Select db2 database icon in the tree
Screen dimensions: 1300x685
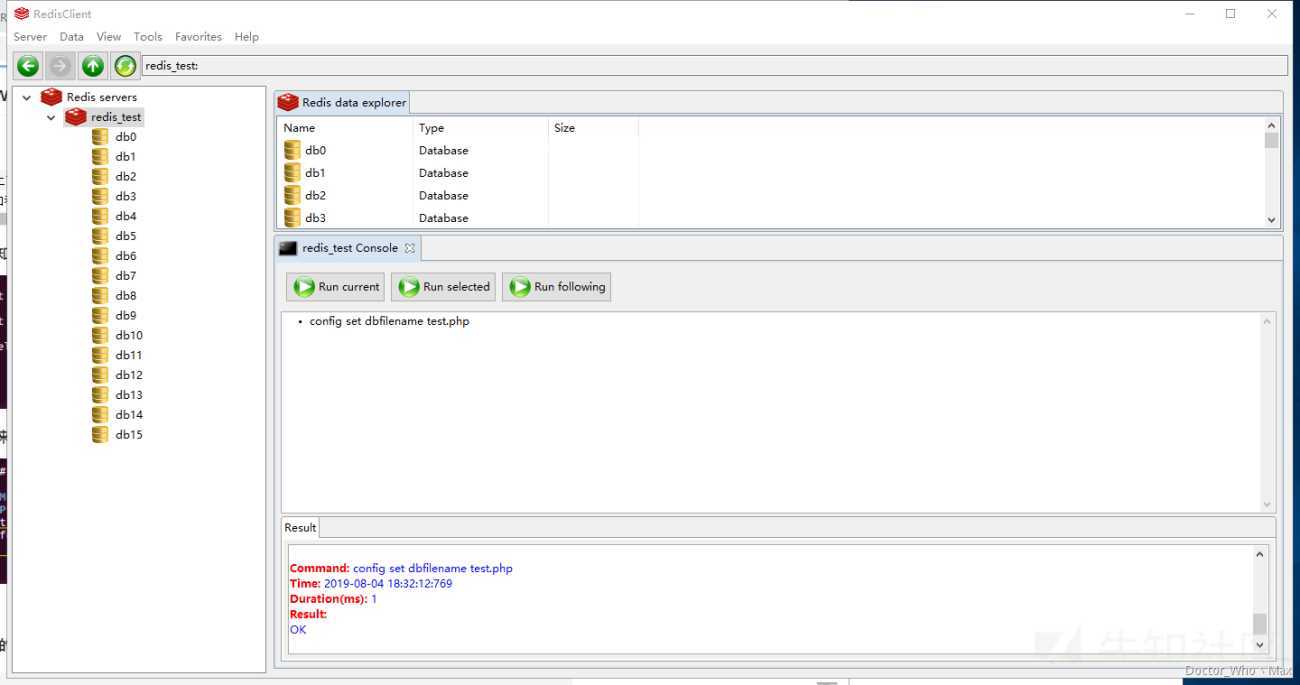(100, 176)
